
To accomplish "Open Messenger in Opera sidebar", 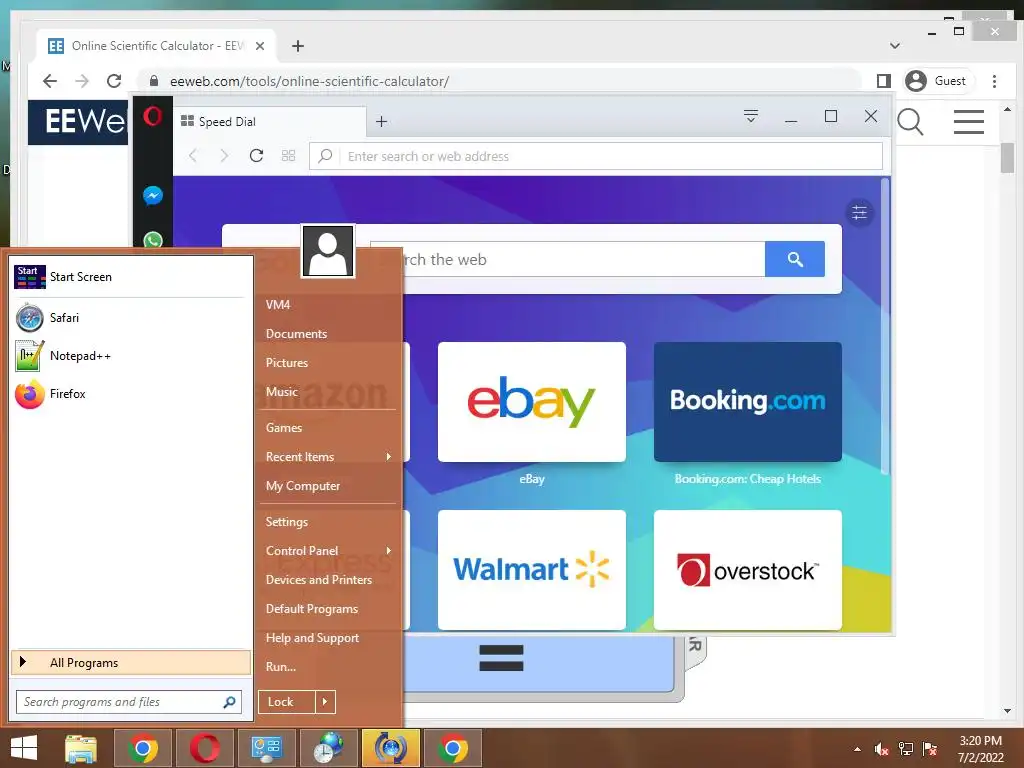I will 153,195.
